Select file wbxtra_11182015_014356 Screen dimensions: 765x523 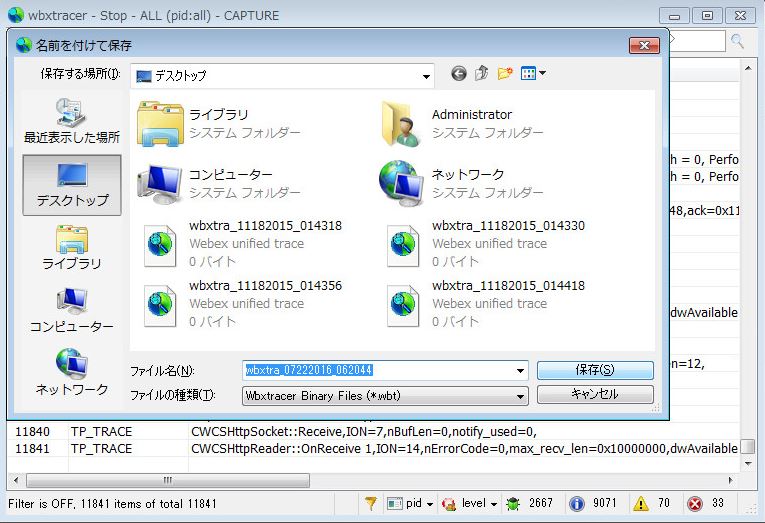[x=242, y=303]
